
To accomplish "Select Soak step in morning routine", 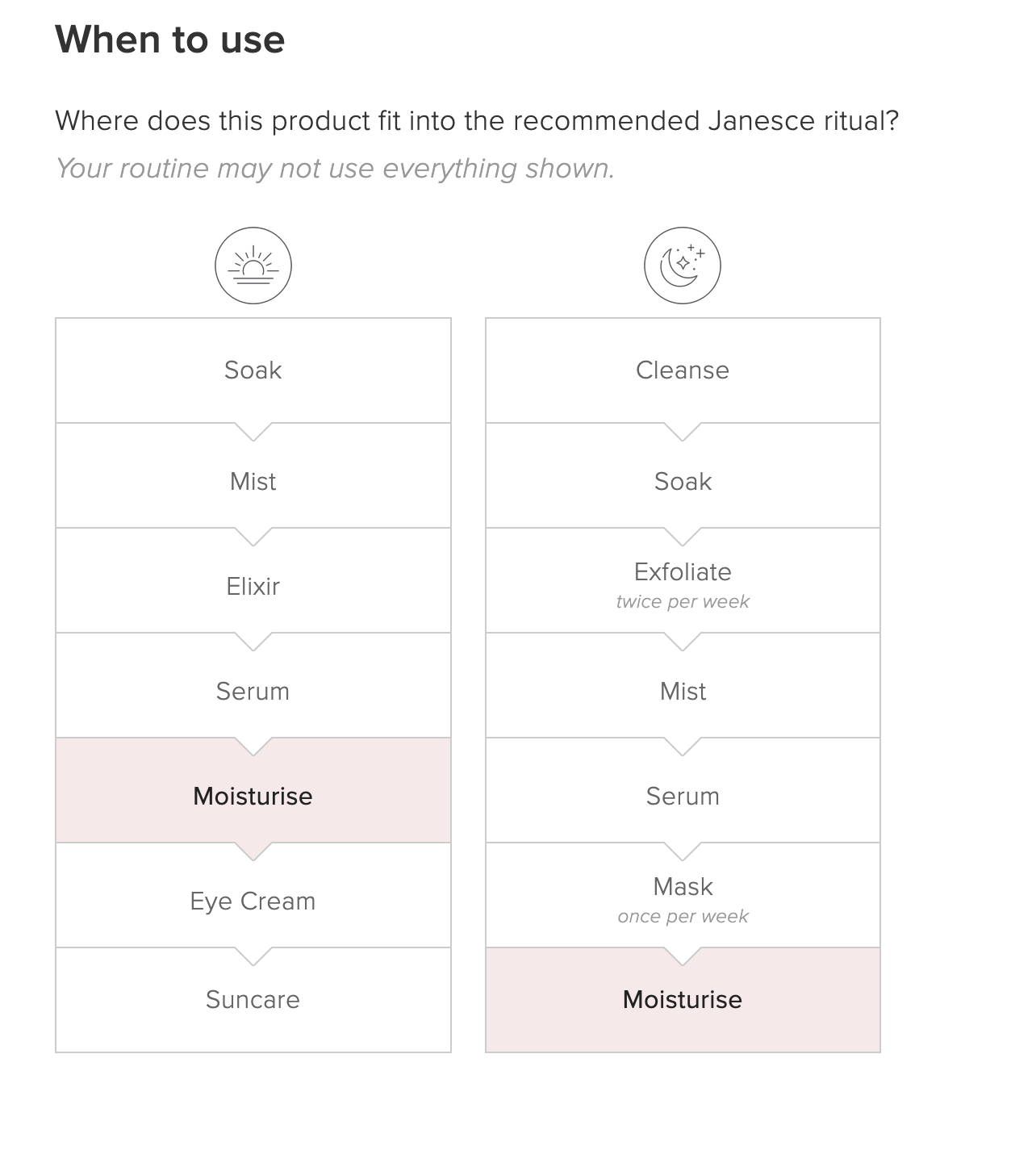I will 253,370.
